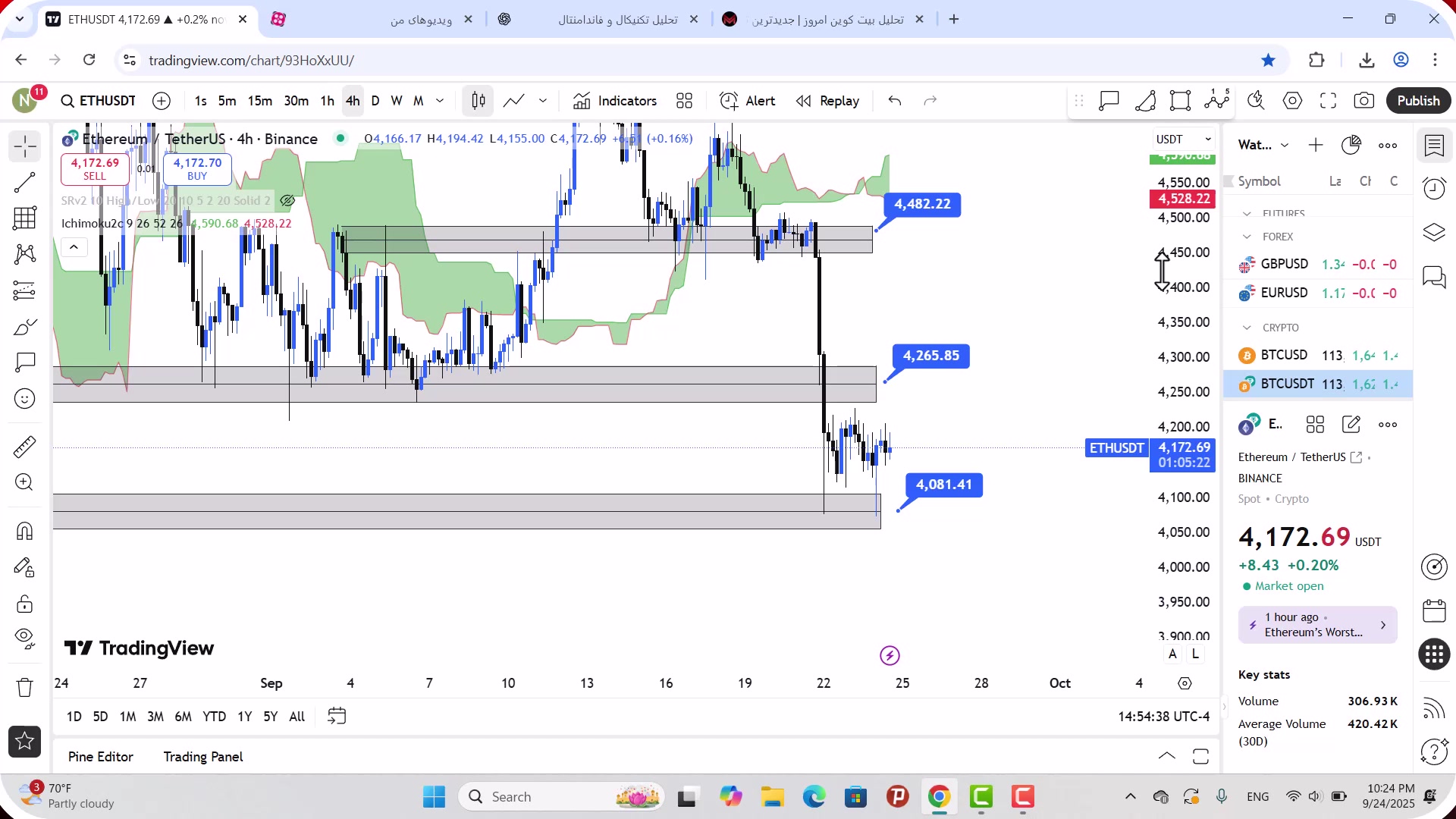
Task: Click the 4,172.69 SELL button
Action: point(95,168)
